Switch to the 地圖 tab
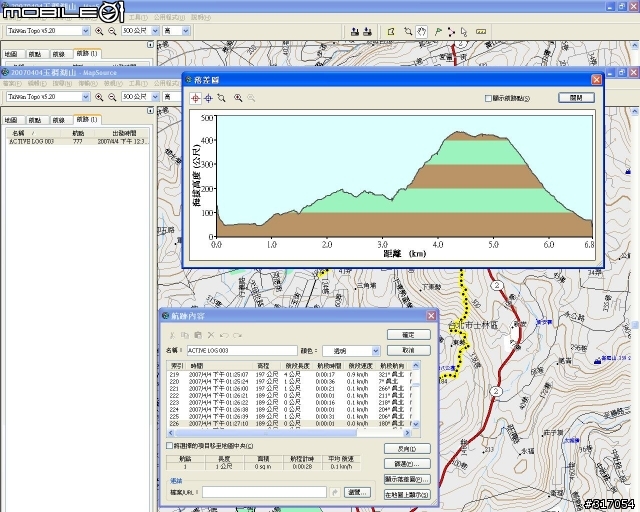The height and width of the screenshot is (512, 640). (x=10, y=119)
